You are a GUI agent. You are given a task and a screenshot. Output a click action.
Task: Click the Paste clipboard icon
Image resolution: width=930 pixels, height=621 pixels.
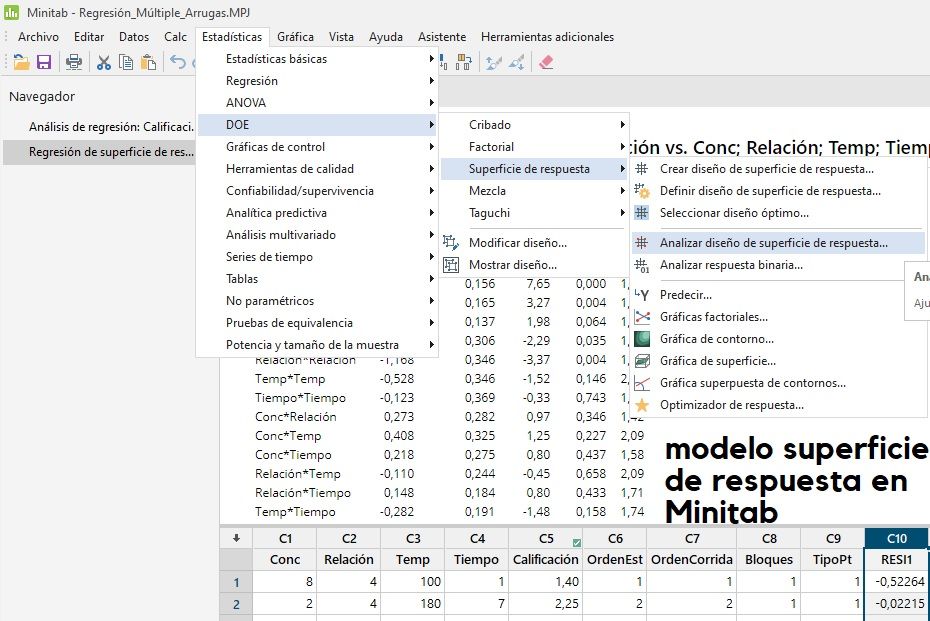tap(148, 62)
